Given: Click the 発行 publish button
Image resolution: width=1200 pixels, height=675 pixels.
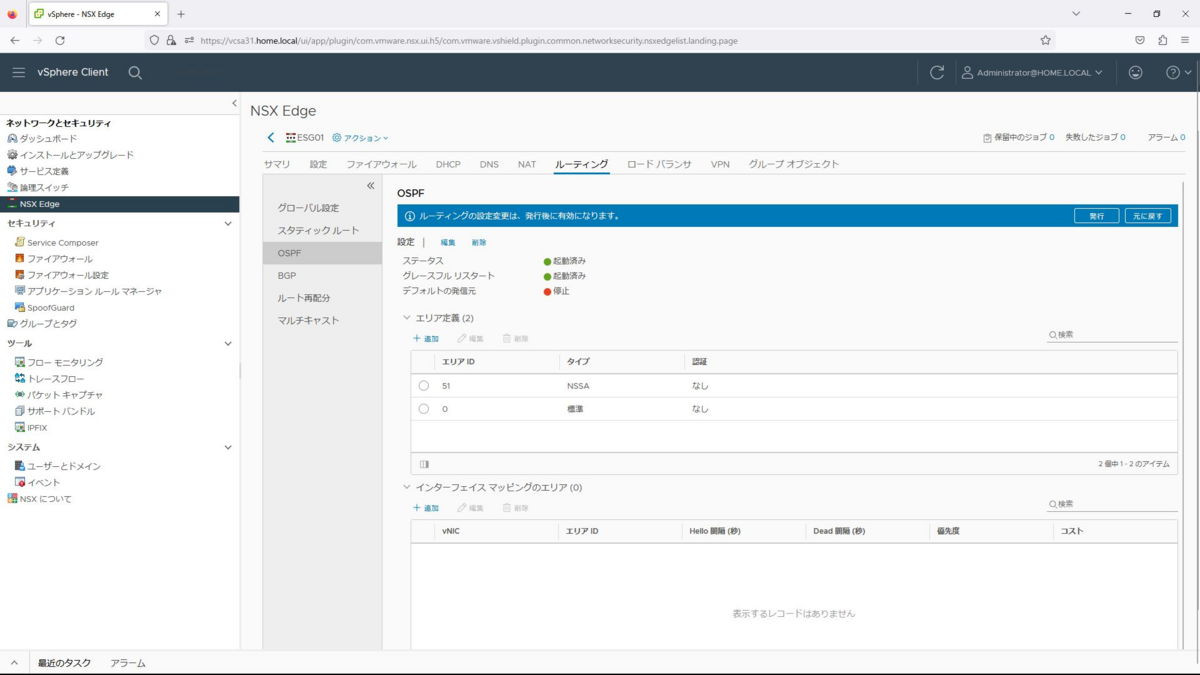Looking at the screenshot, I should click(1097, 216).
